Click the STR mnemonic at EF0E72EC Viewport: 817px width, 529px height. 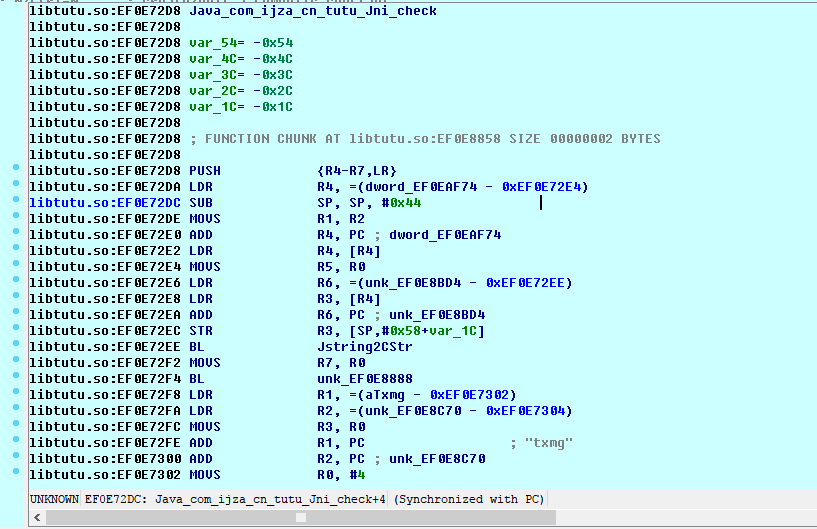point(201,331)
